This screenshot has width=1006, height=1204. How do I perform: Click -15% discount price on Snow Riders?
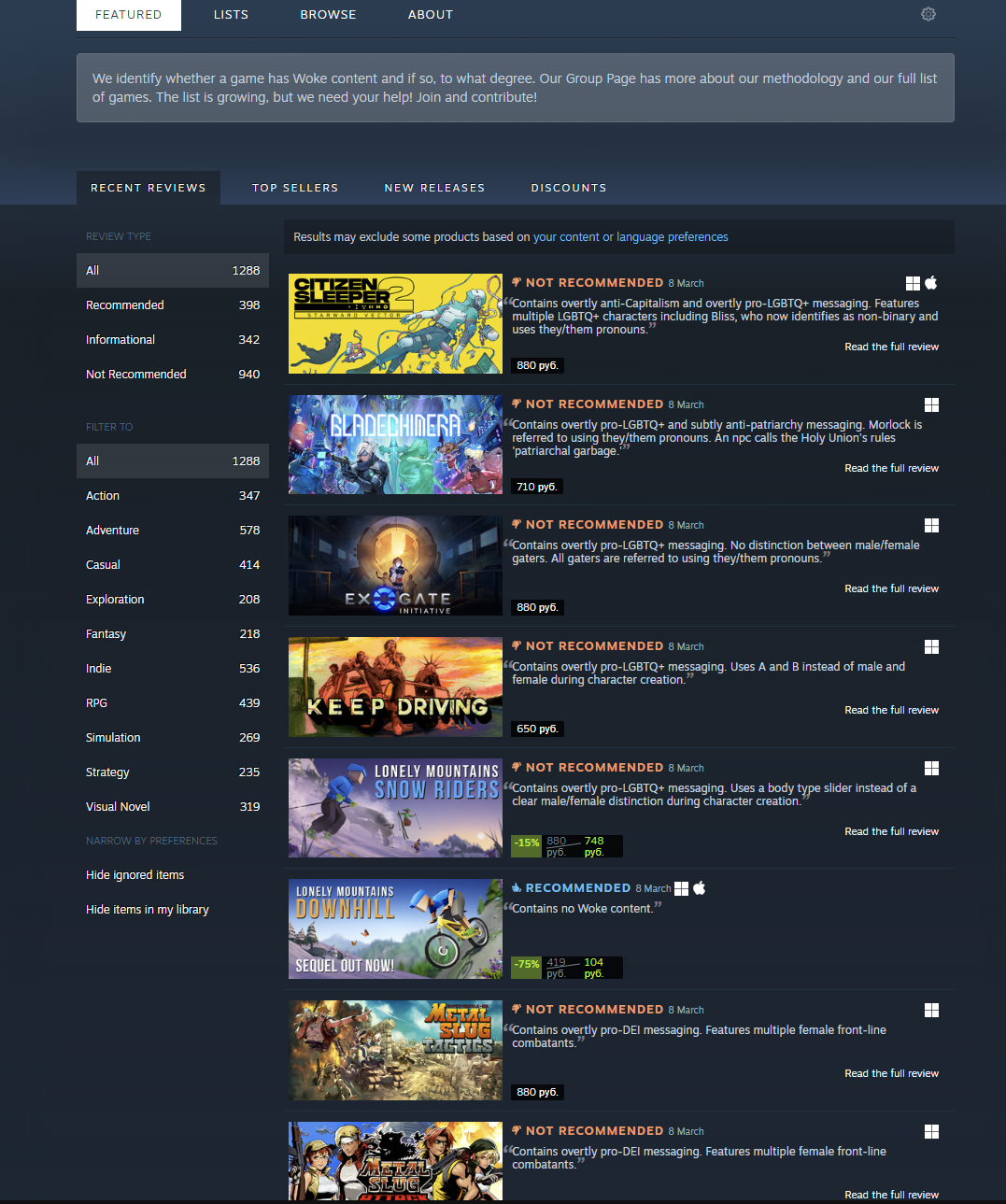[567, 846]
